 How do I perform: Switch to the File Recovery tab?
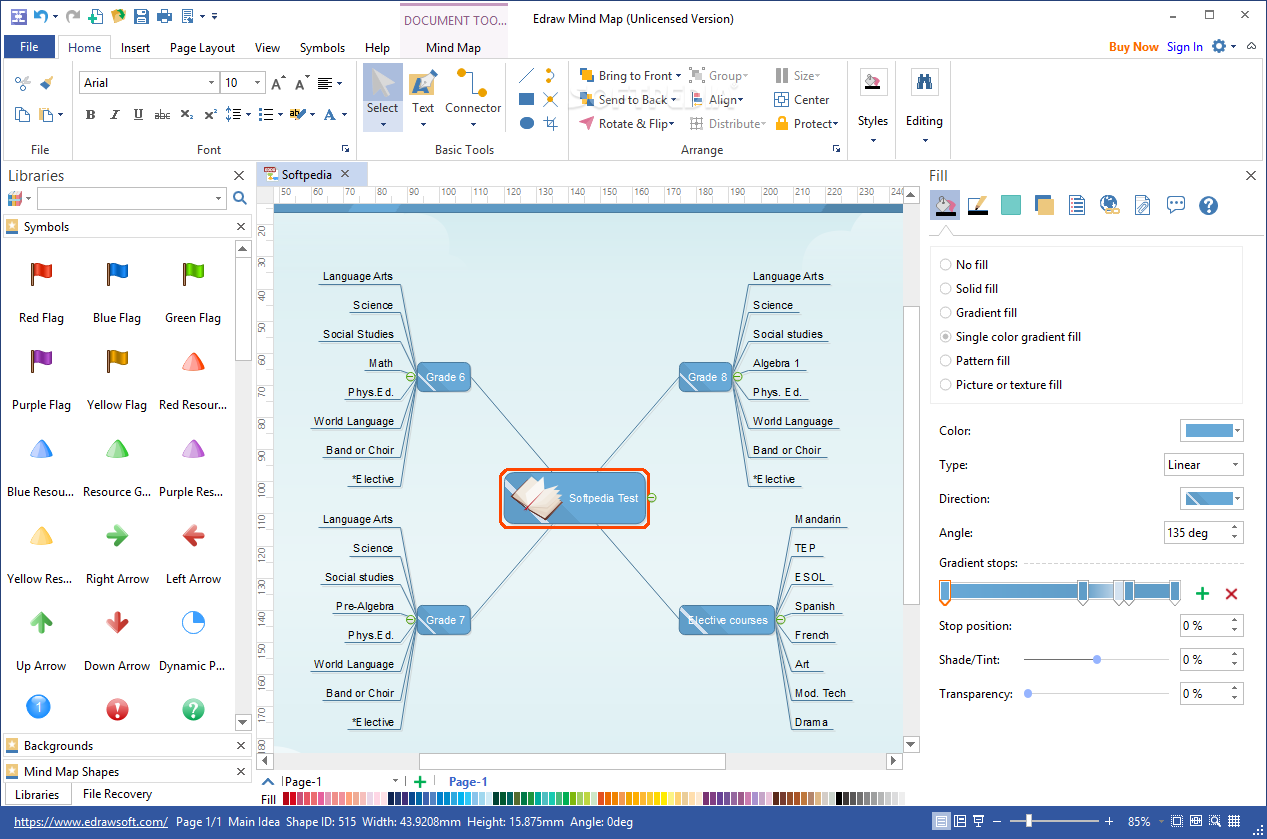coord(118,794)
